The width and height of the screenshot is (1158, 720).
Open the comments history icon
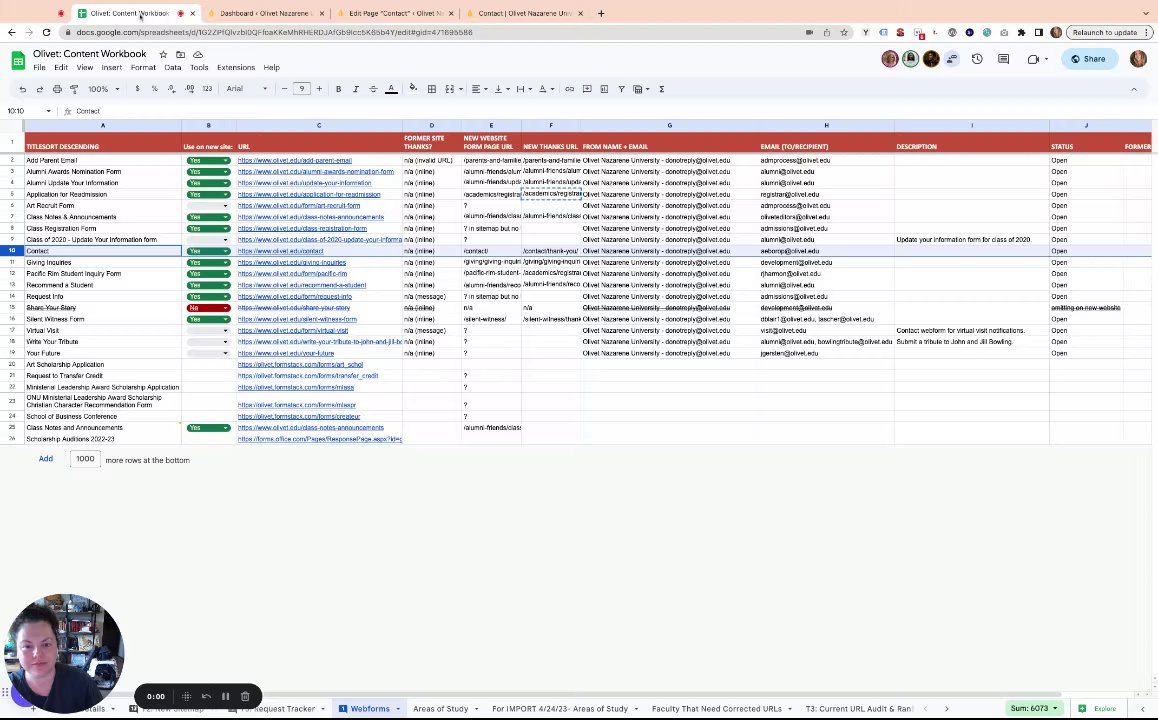[x=1003, y=59]
